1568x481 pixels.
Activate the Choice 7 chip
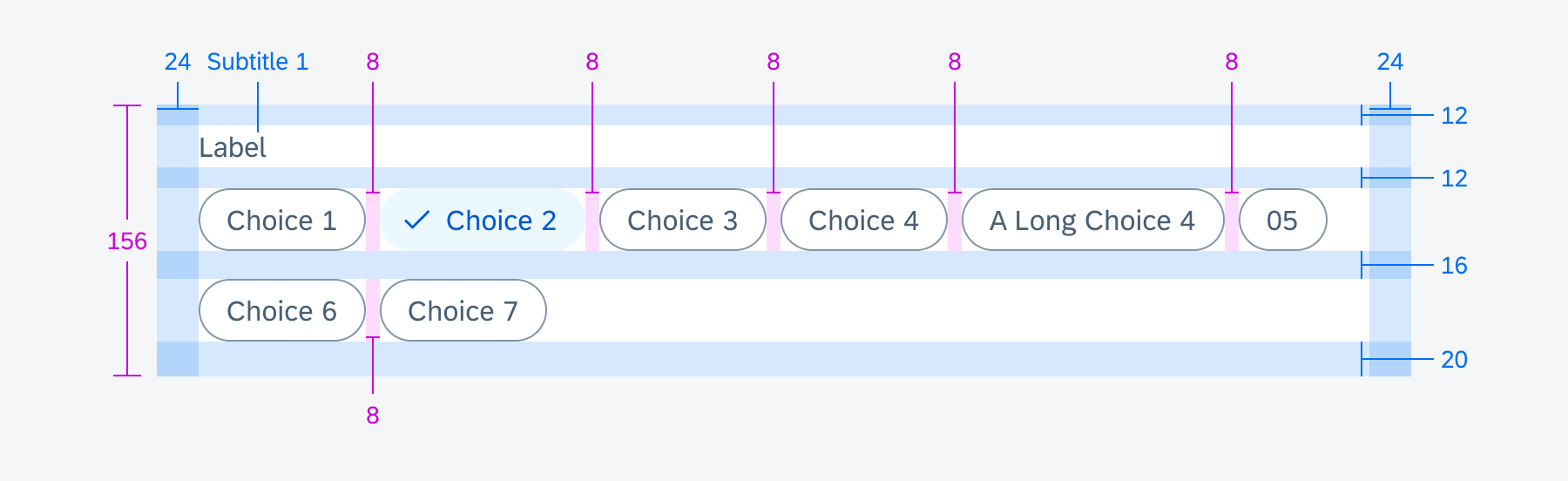[463, 310]
